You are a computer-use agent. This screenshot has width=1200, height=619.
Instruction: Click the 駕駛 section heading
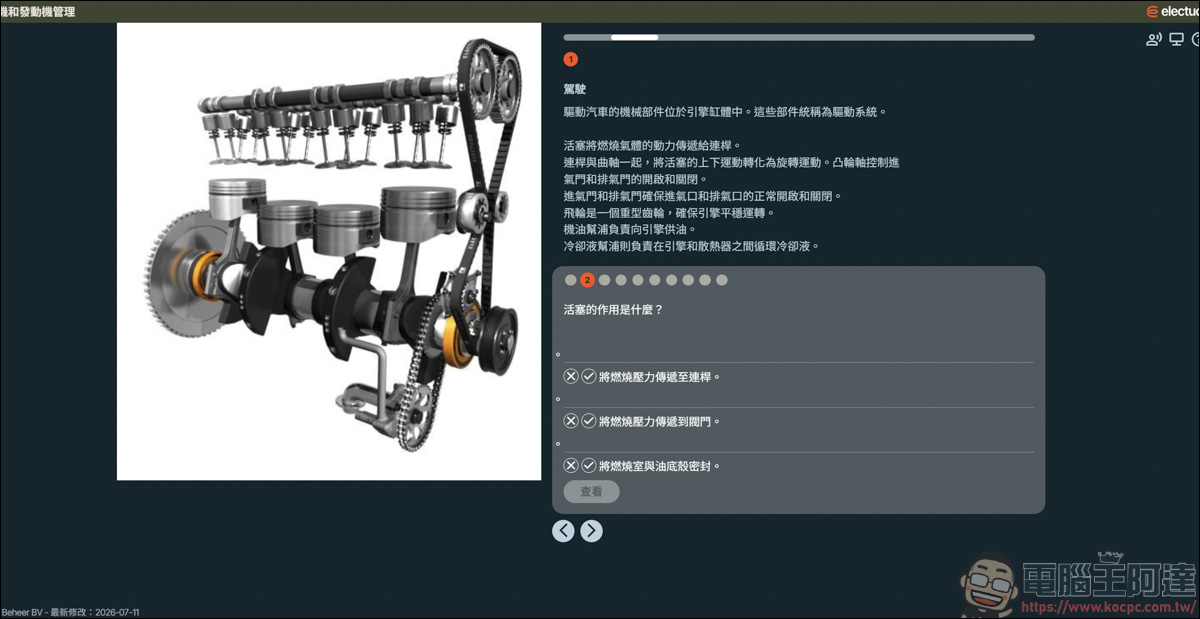point(575,89)
